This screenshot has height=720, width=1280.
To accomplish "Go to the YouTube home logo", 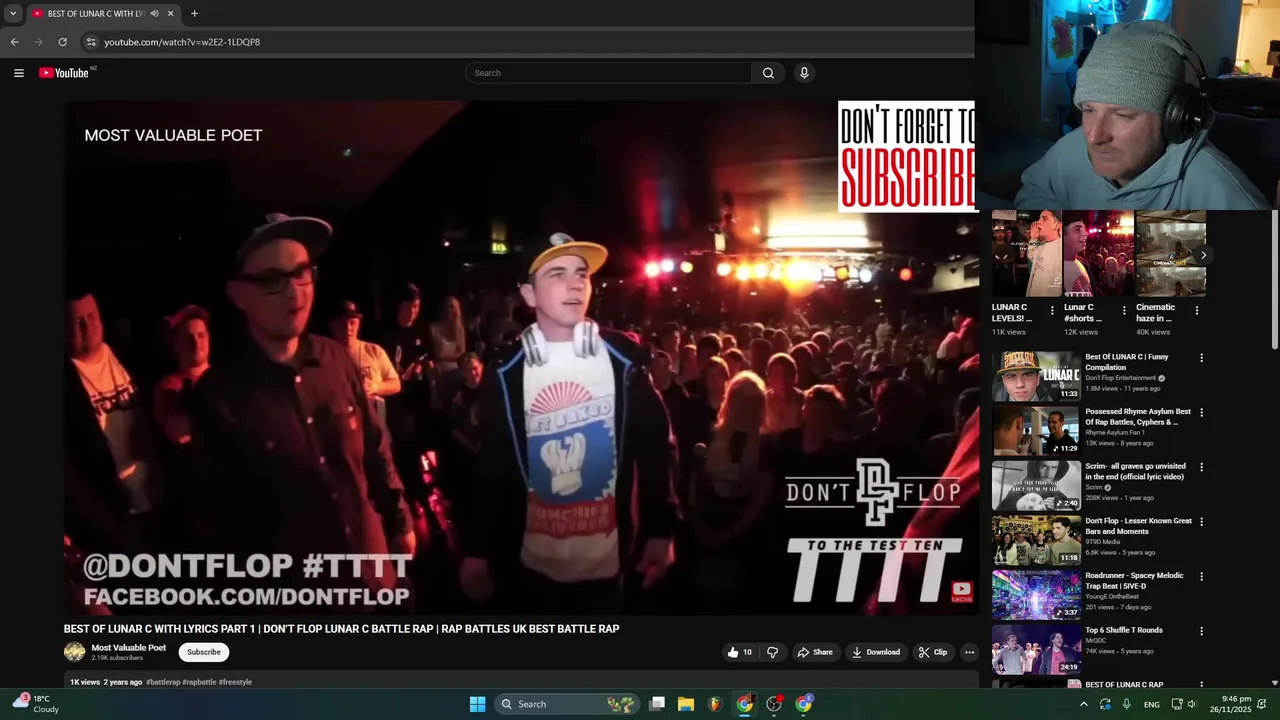I will 64,73.
